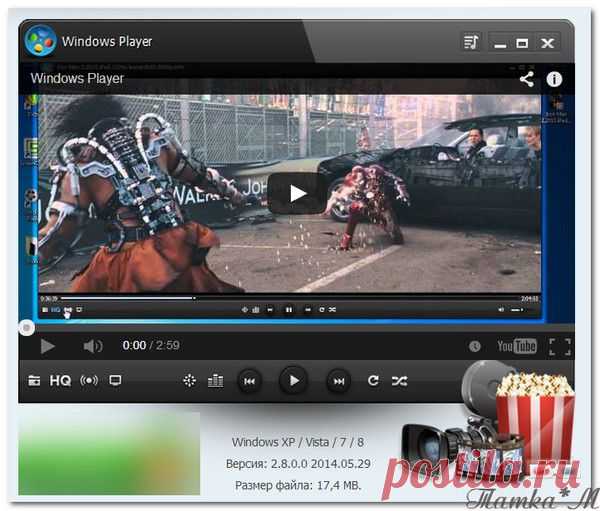Open the playlist panel icon in title bar

pyautogui.click(x=471, y=42)
